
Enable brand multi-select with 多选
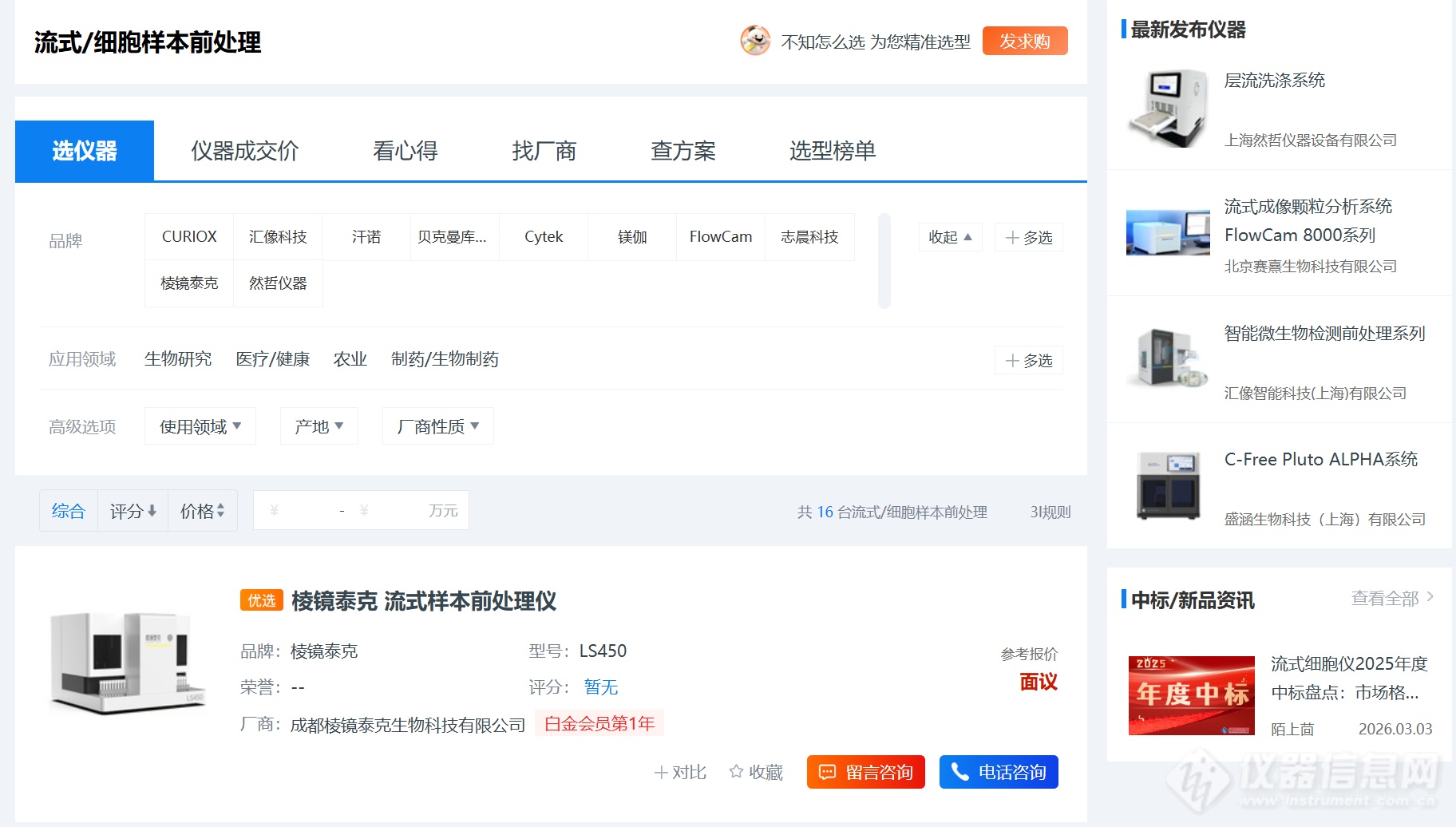tap(1029, 237)
